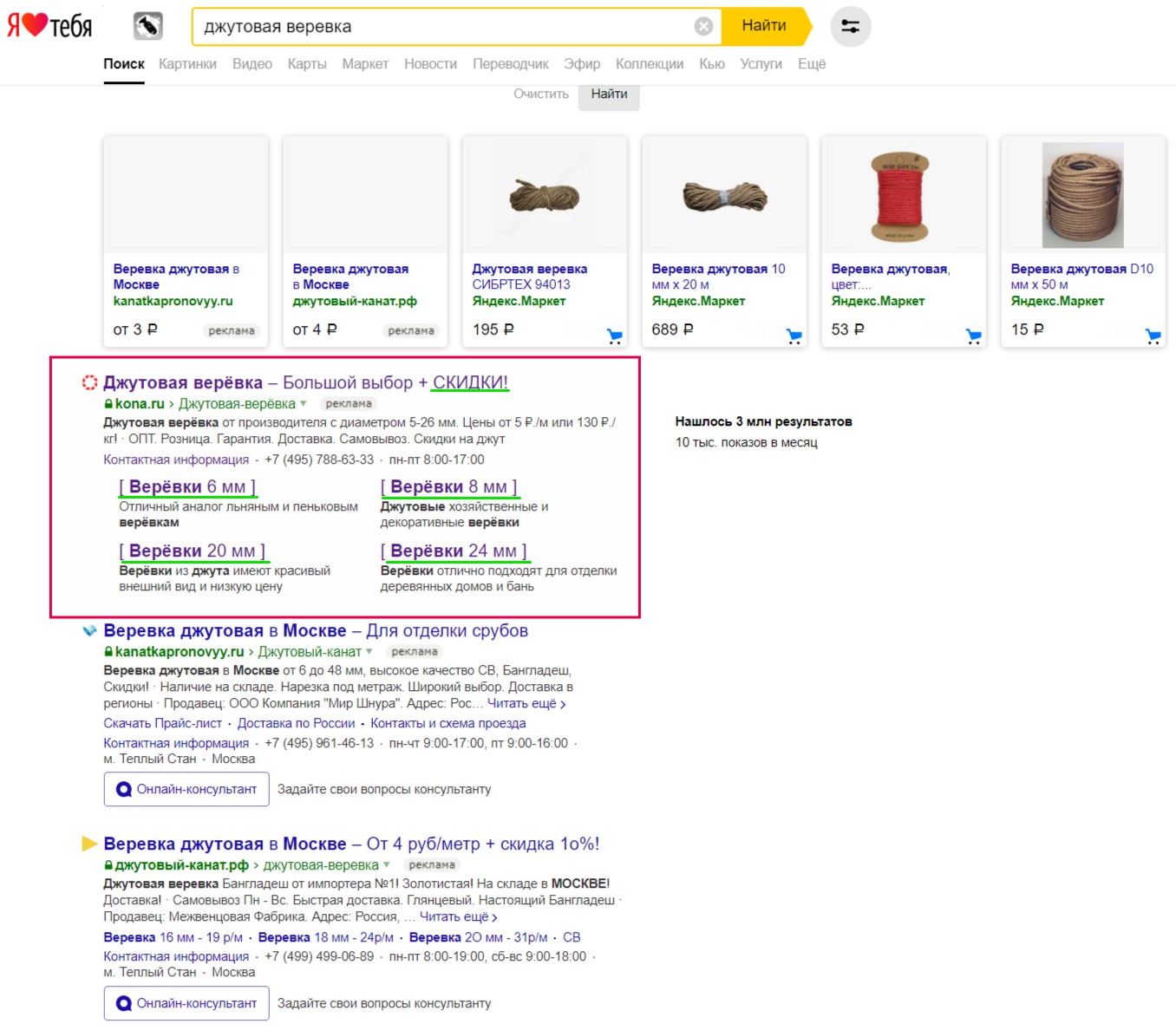Switch to the Видео tab
The width and height of the screenshot is (1176, 1030).
252,64
